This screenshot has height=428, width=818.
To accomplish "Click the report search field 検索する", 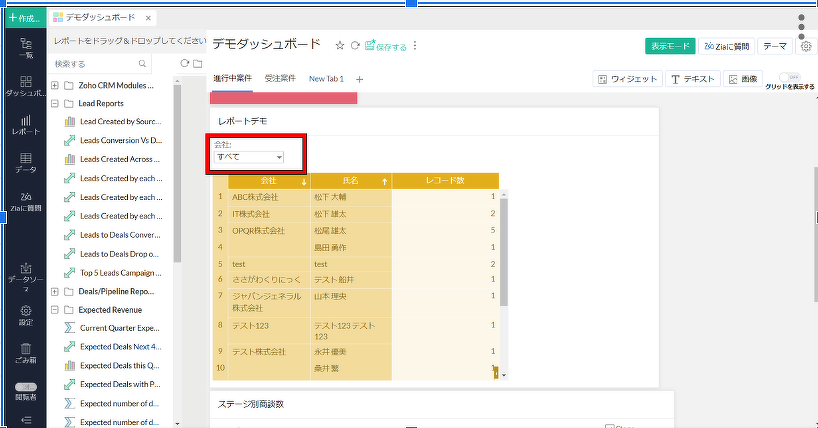I will pos(98,63).
